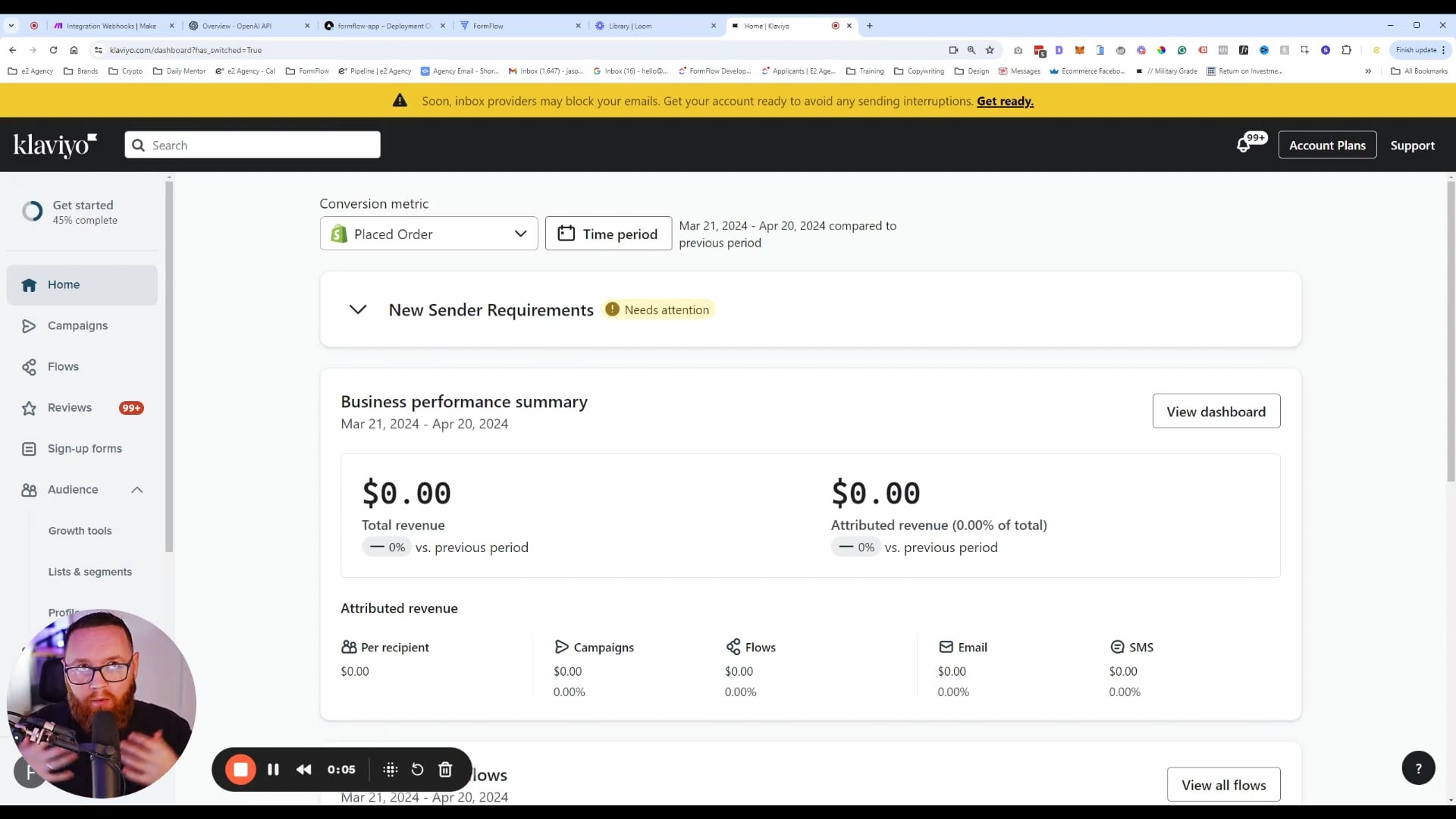Click View dashboard button

(x=1216, y=411)
